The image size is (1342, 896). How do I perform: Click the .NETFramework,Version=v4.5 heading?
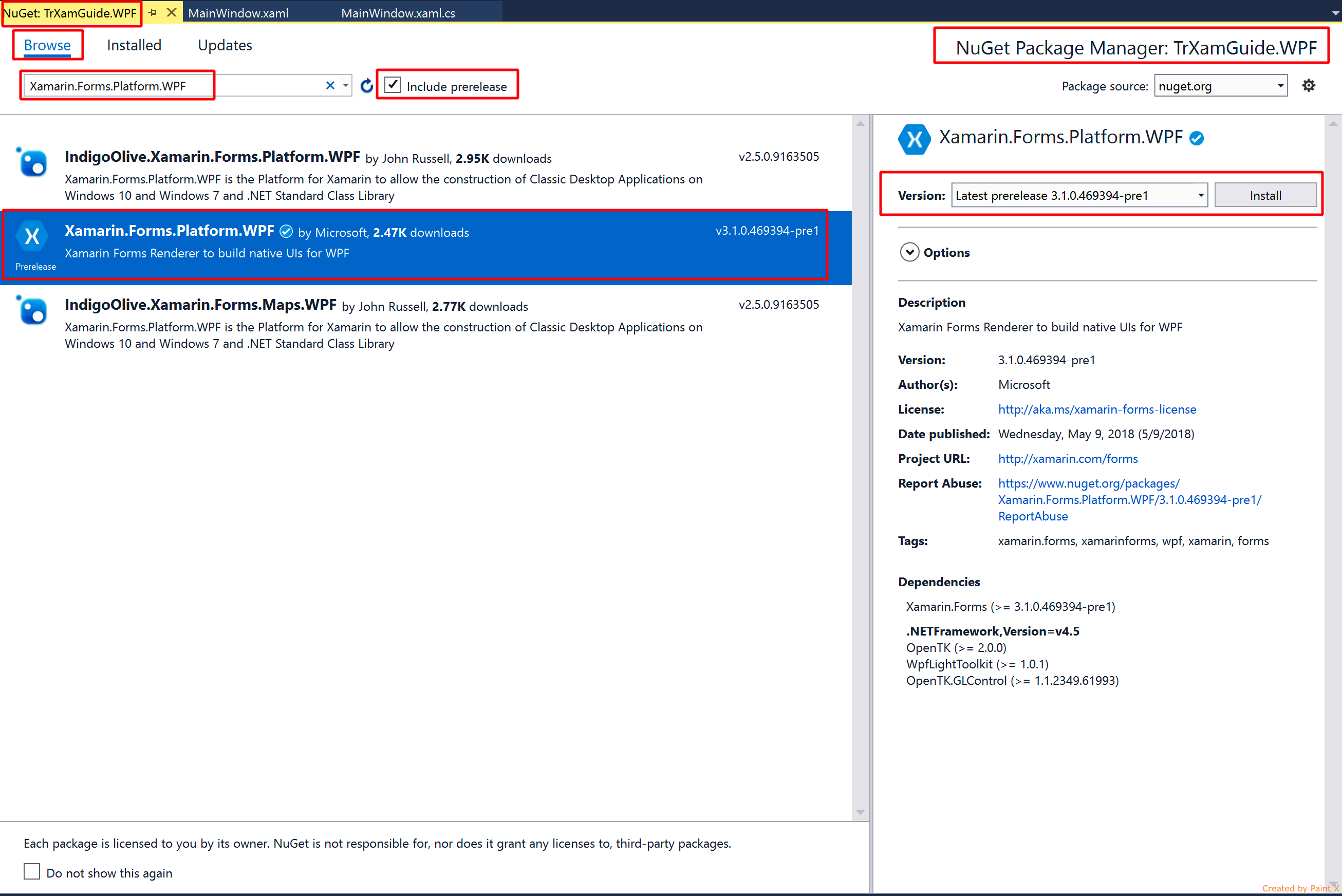(x=992, y=631)
